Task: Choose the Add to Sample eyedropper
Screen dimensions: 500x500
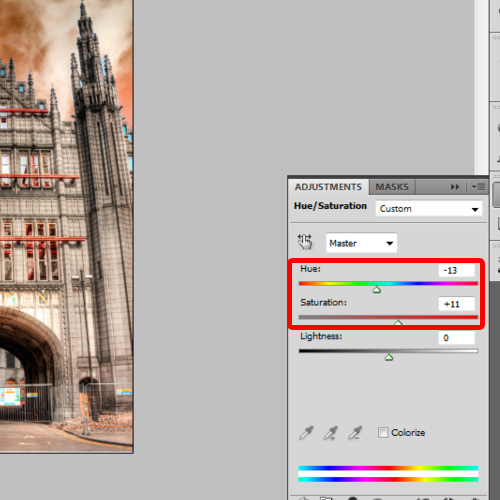Action: 331,433
